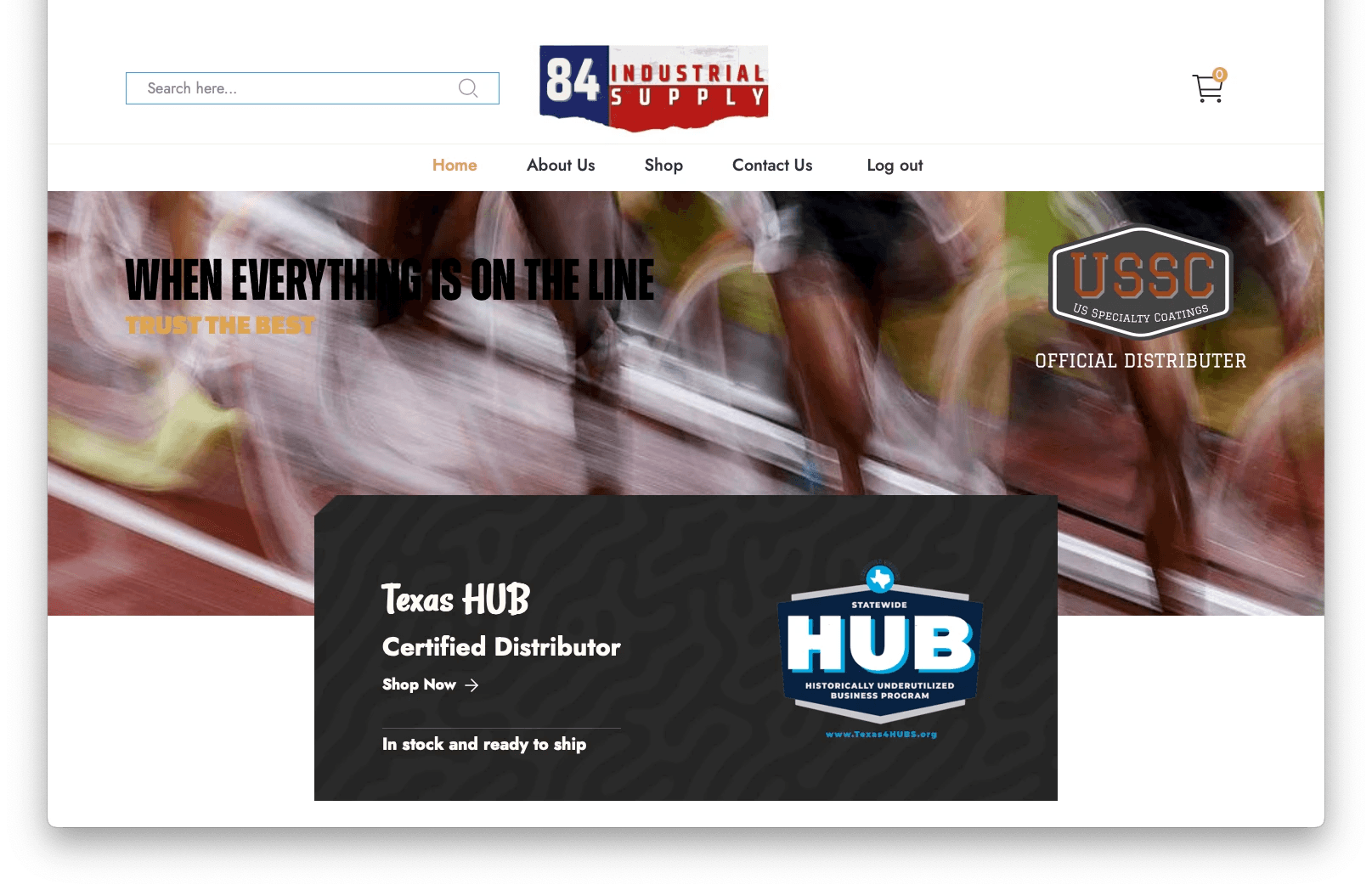1372x890 pixels.
Task: Click the OFFICIAL DISTRIBUTER caption
Action: (1141, 361)
